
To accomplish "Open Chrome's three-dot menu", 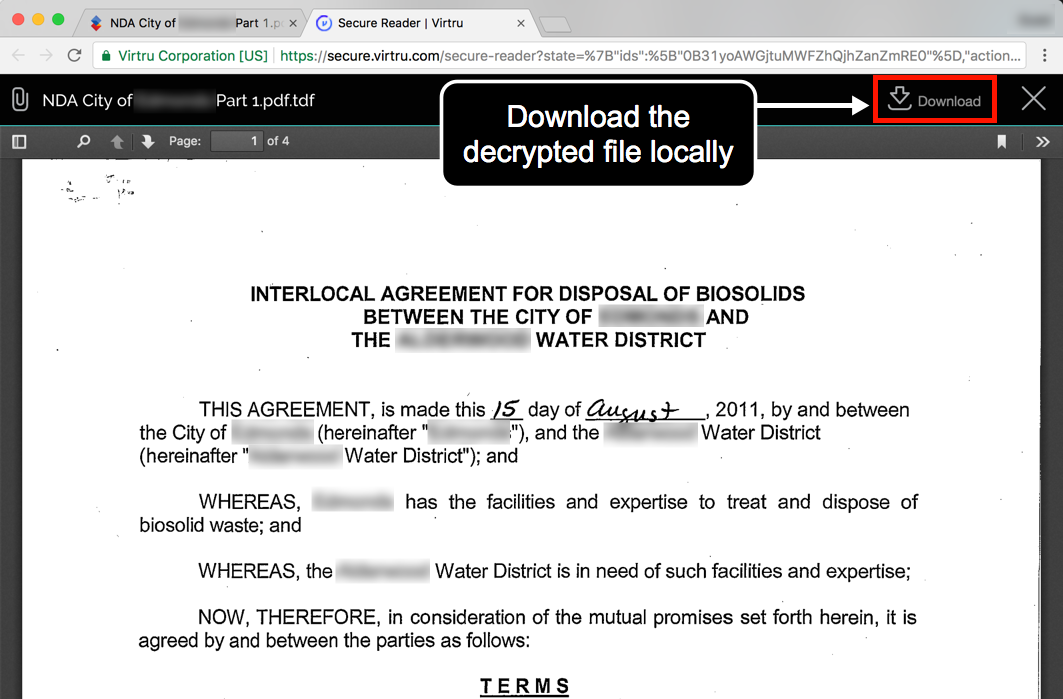I will click(x=1043, y=57).
